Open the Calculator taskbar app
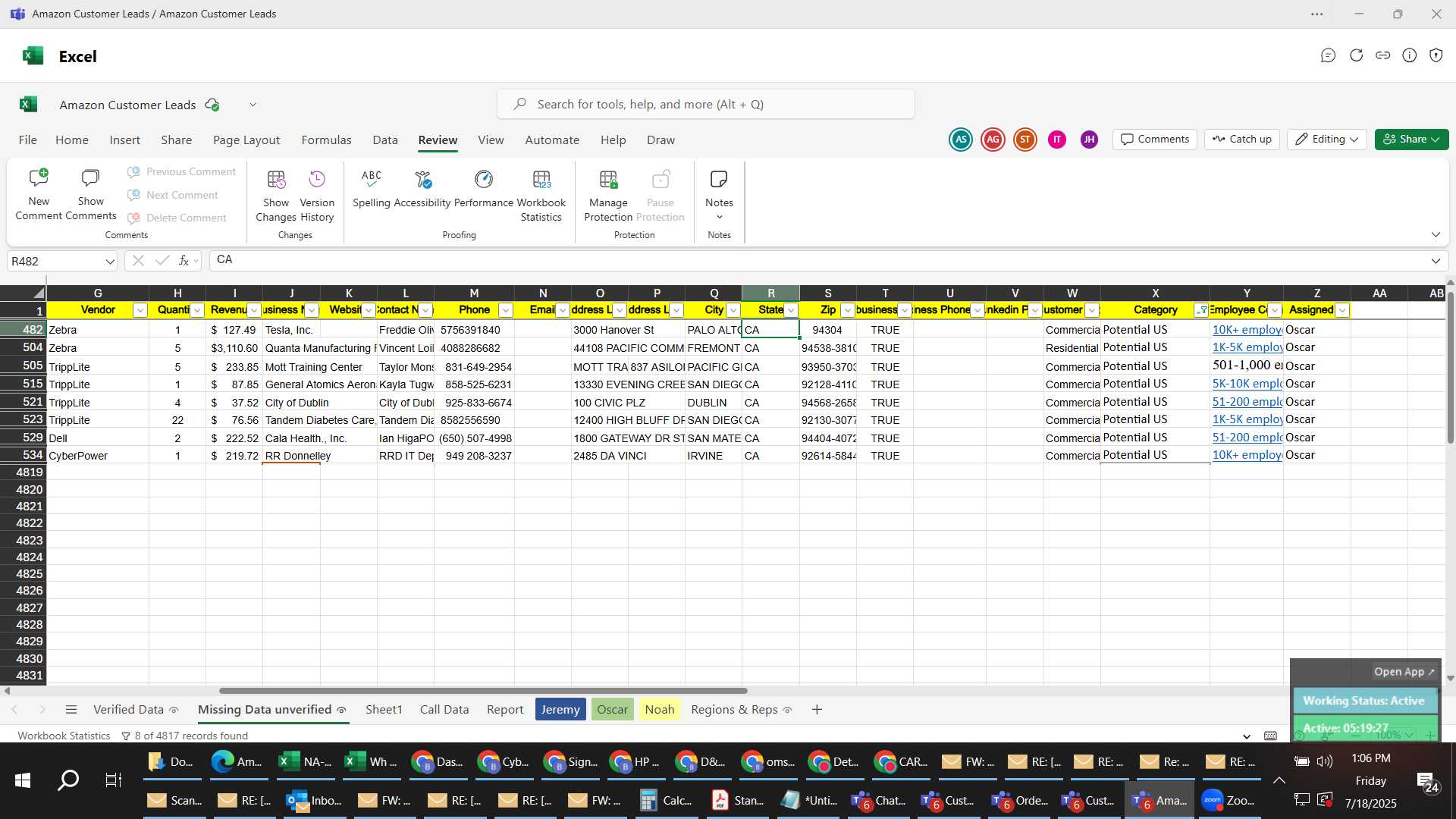Image resolution: width=1456 pixels, height=819 pixels. [x=666, y=800]
